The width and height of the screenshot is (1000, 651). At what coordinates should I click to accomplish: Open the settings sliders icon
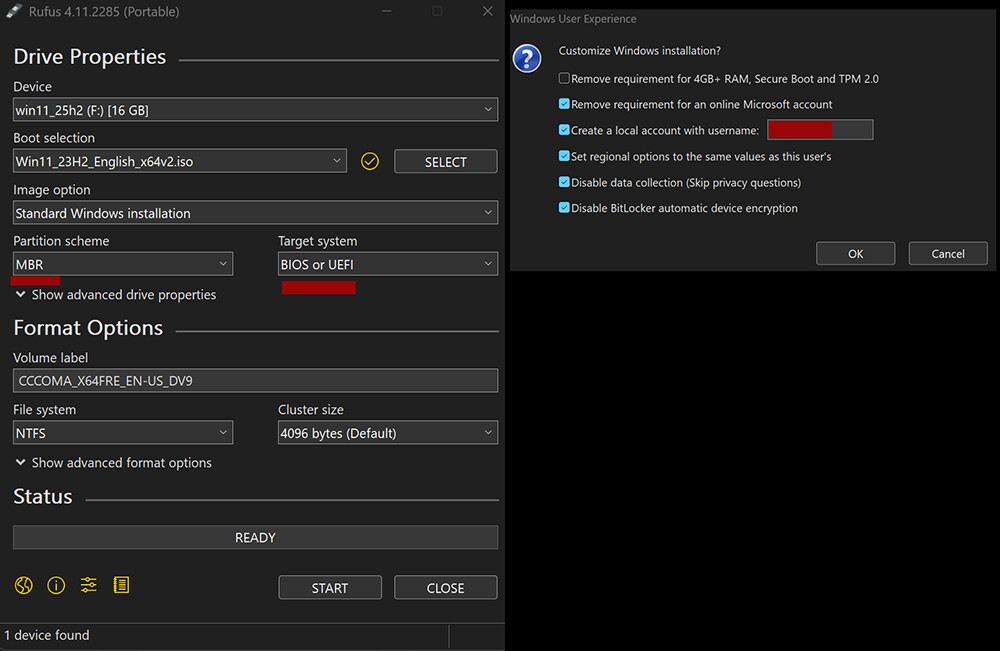(x=89, y=586)
